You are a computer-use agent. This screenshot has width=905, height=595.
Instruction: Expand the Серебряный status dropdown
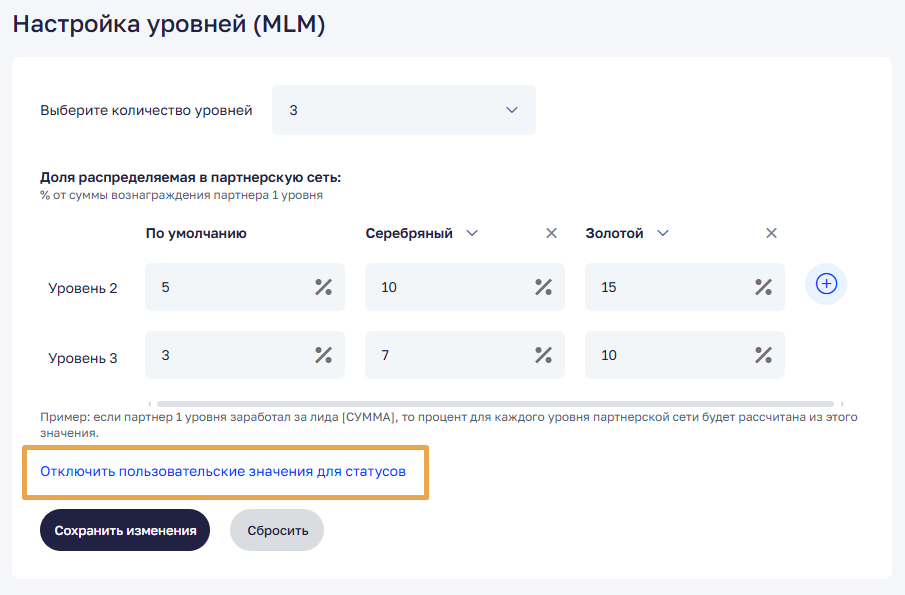[472, 233]
